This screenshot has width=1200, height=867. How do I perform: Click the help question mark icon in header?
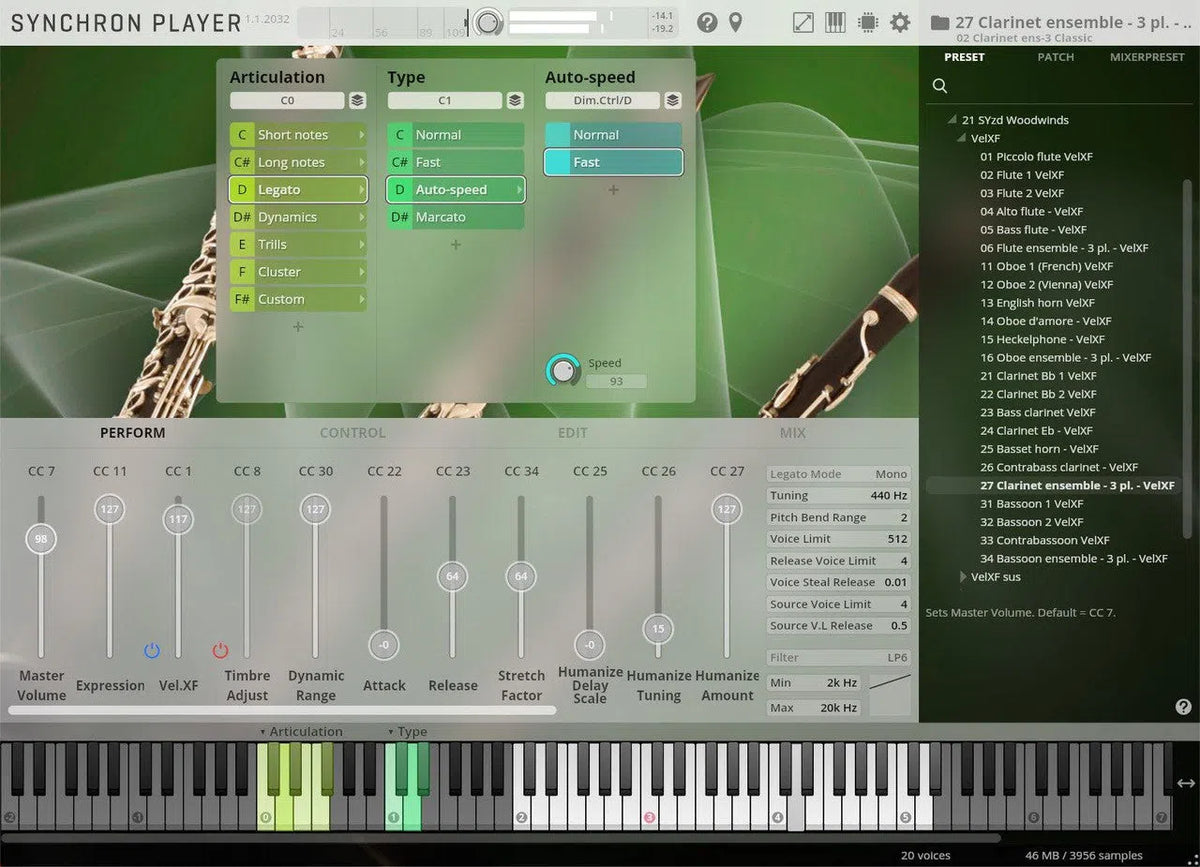tap(707, 22)
